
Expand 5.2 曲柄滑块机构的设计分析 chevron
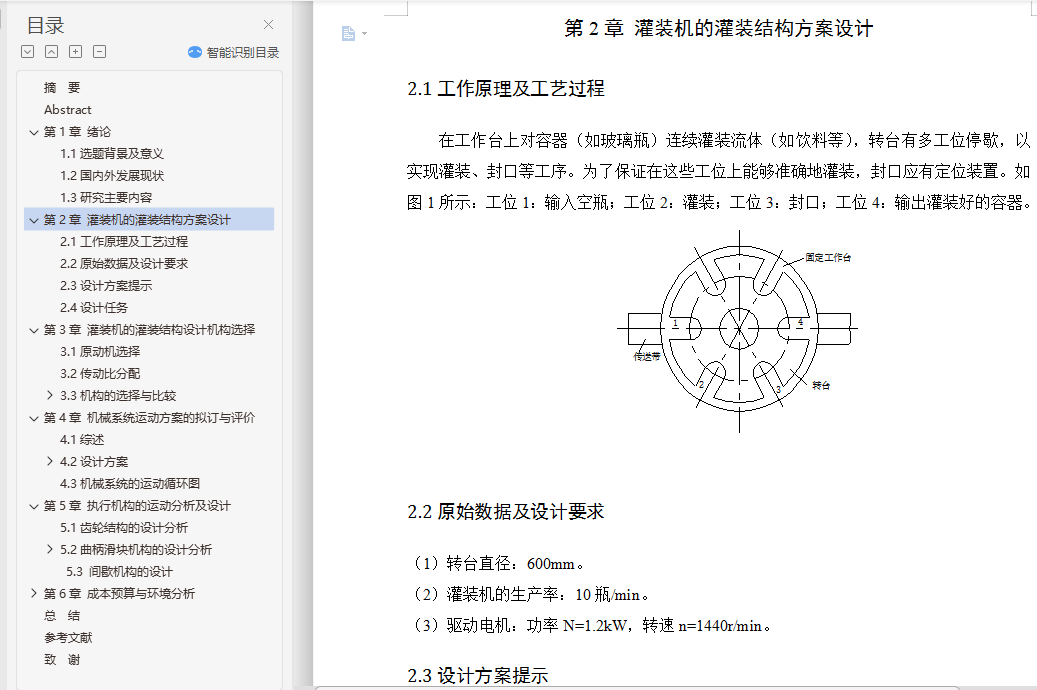click(50, 549)
